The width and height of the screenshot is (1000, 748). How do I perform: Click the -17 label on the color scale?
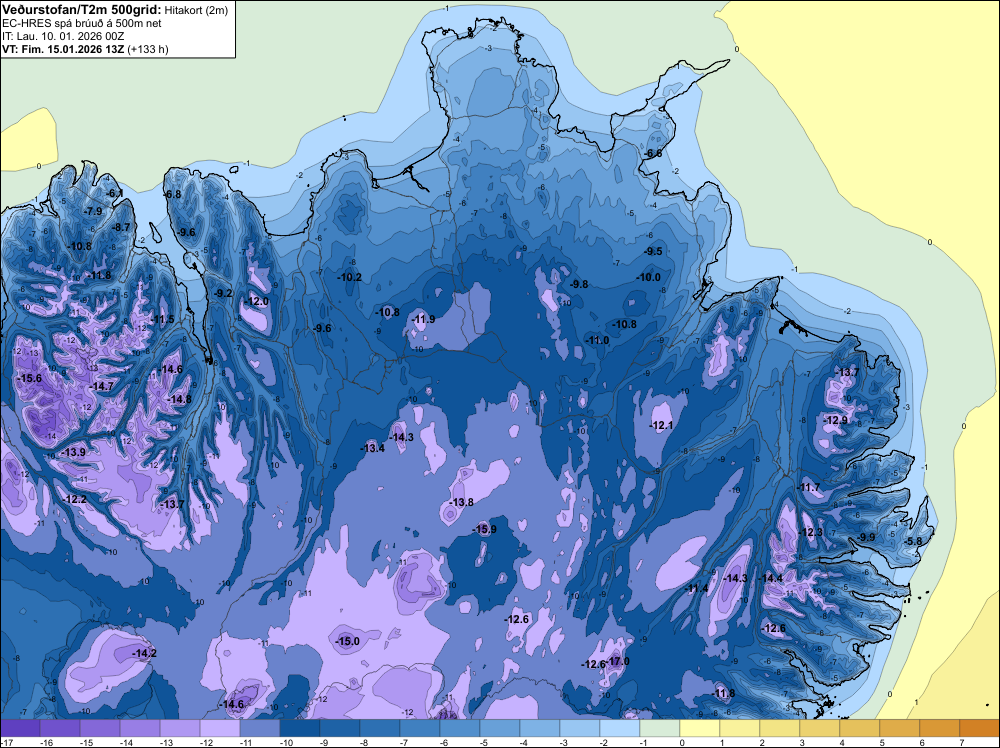6,742
